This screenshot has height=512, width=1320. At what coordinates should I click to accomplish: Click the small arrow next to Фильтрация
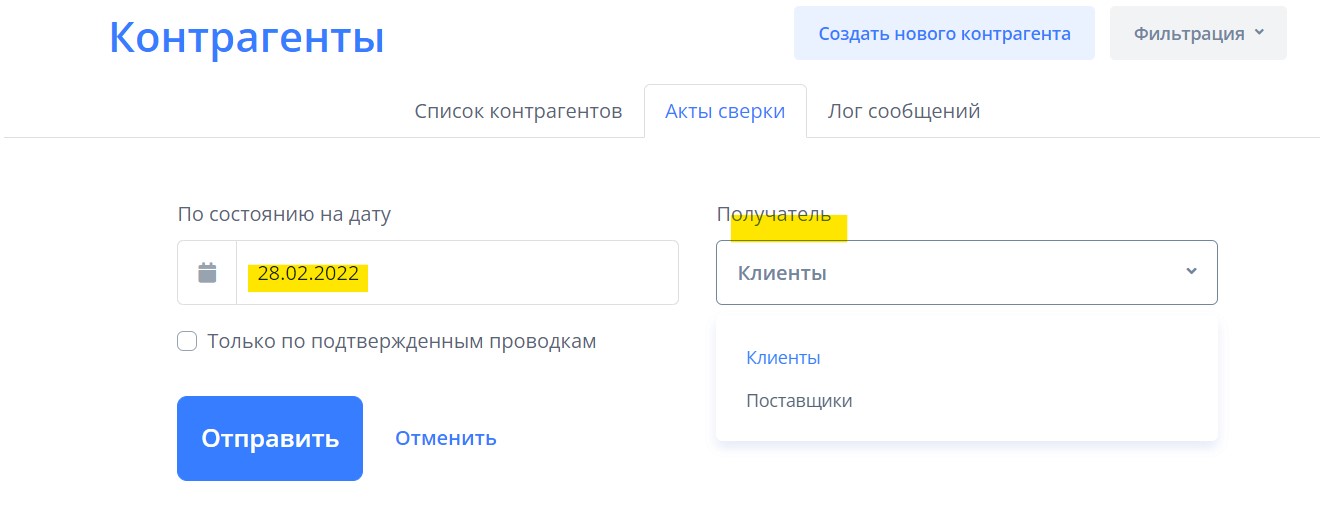click(1259, 32)
